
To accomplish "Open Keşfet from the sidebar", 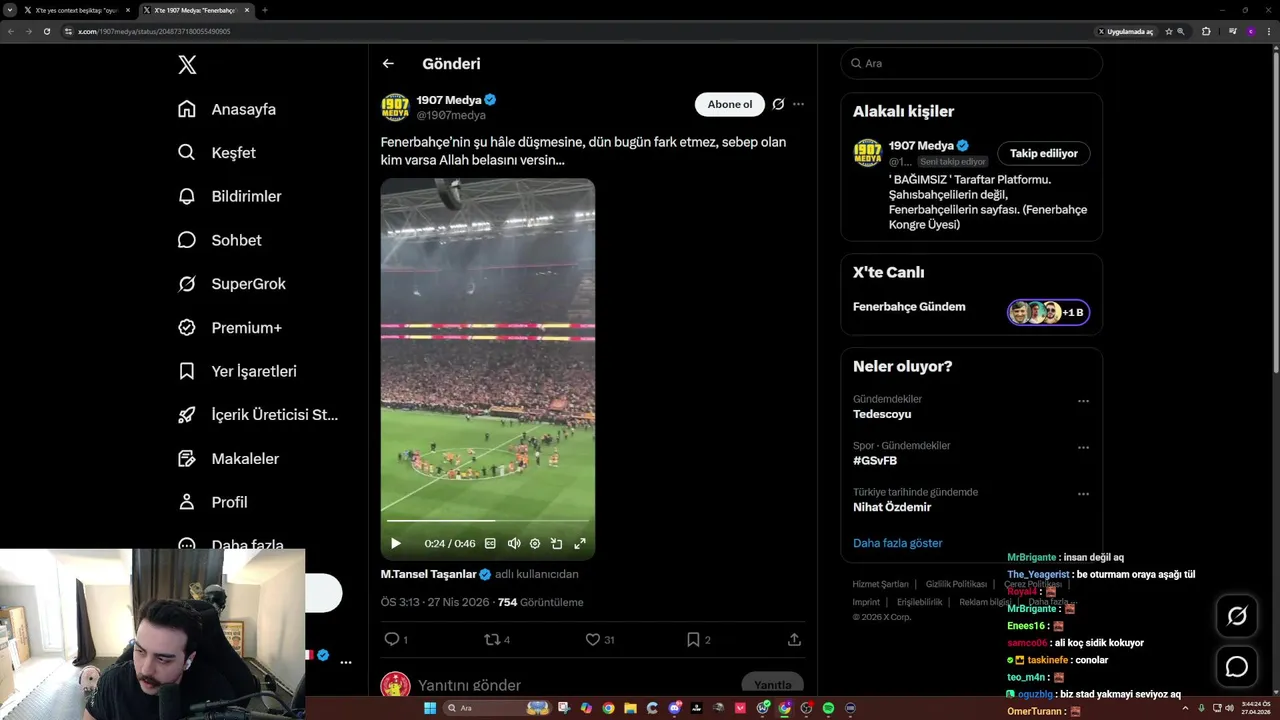I will tap(217, 153).
